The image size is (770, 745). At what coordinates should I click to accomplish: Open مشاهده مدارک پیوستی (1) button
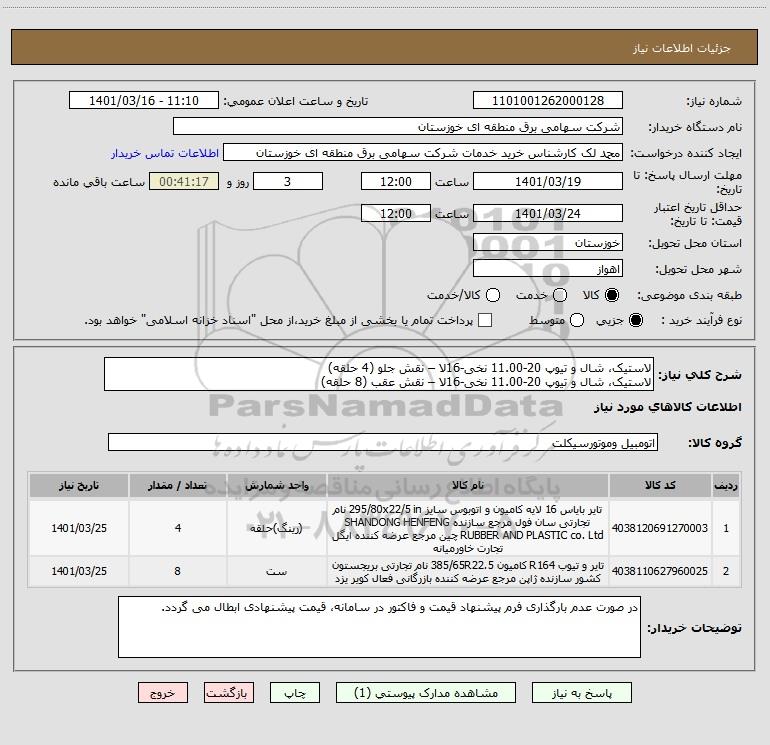pyautogui.click(x=426, y=693)
